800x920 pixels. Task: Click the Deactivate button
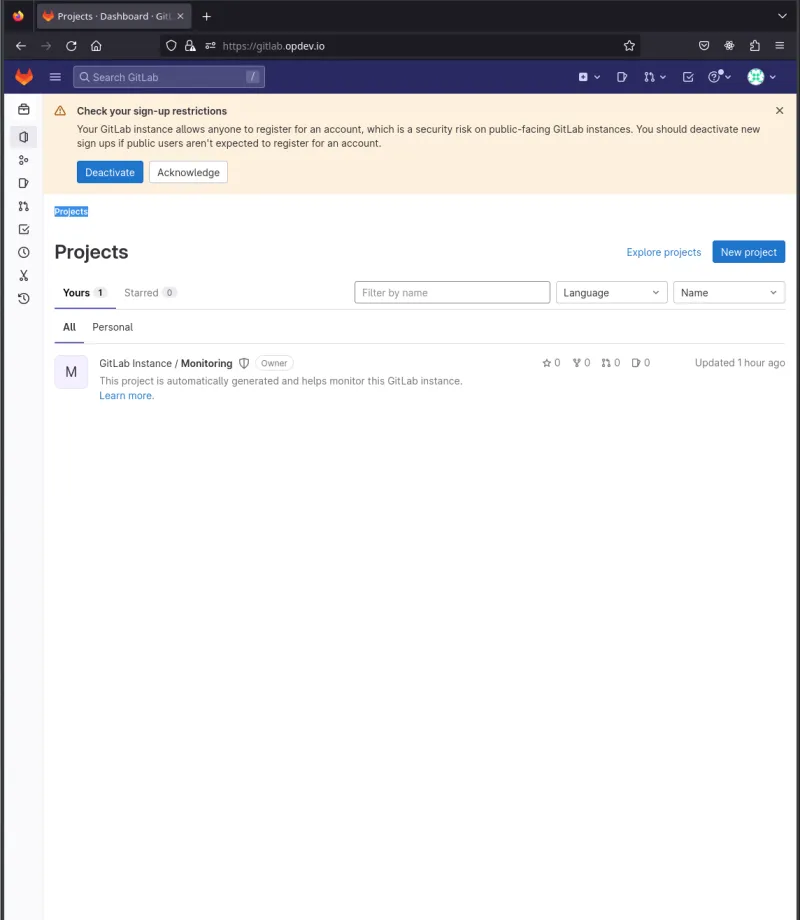[x=109, y=171]
